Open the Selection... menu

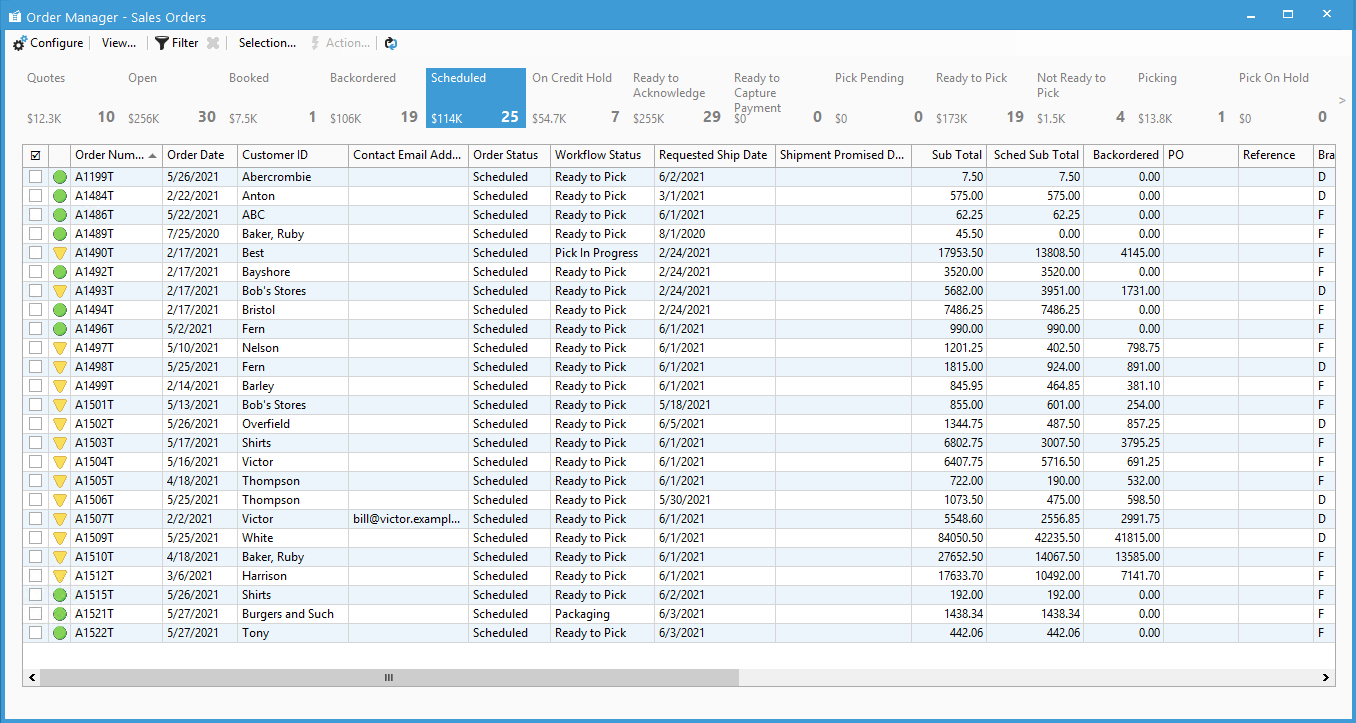tap(267, 43)
